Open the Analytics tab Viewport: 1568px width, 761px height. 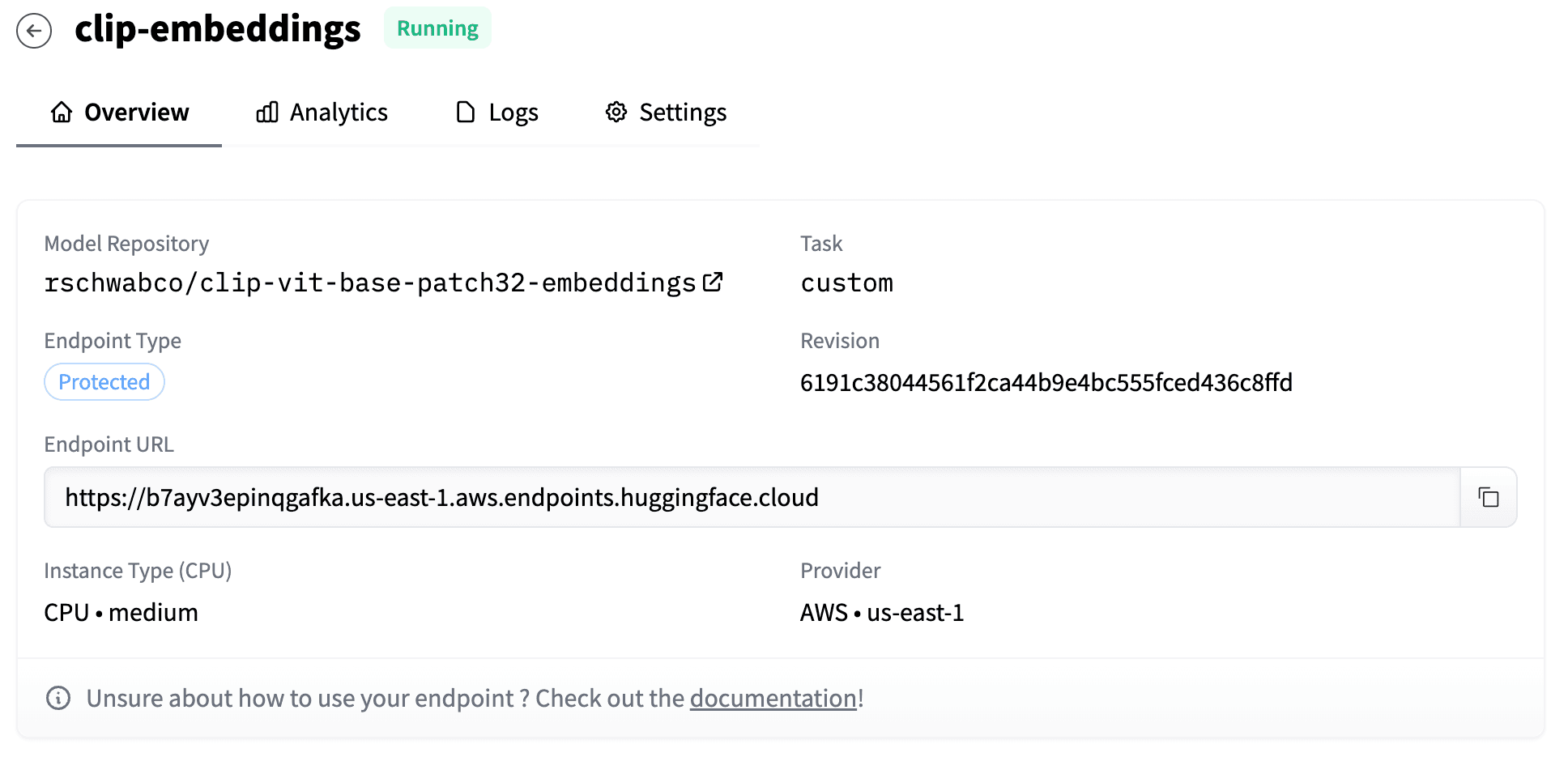339,112
